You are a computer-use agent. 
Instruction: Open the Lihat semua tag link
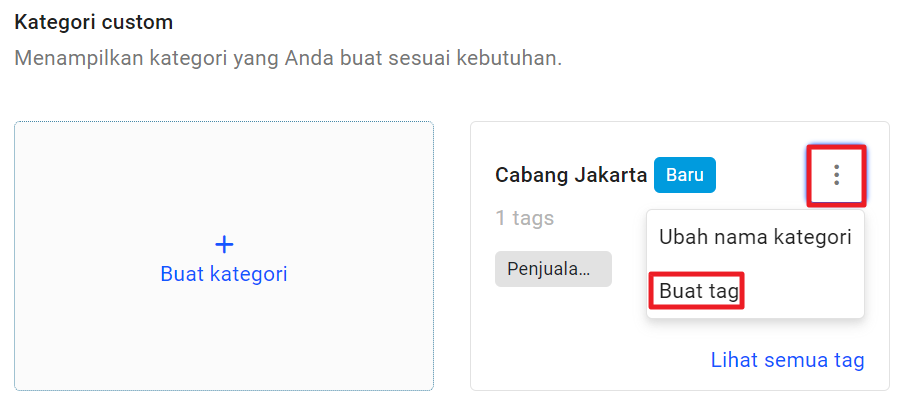788,360
